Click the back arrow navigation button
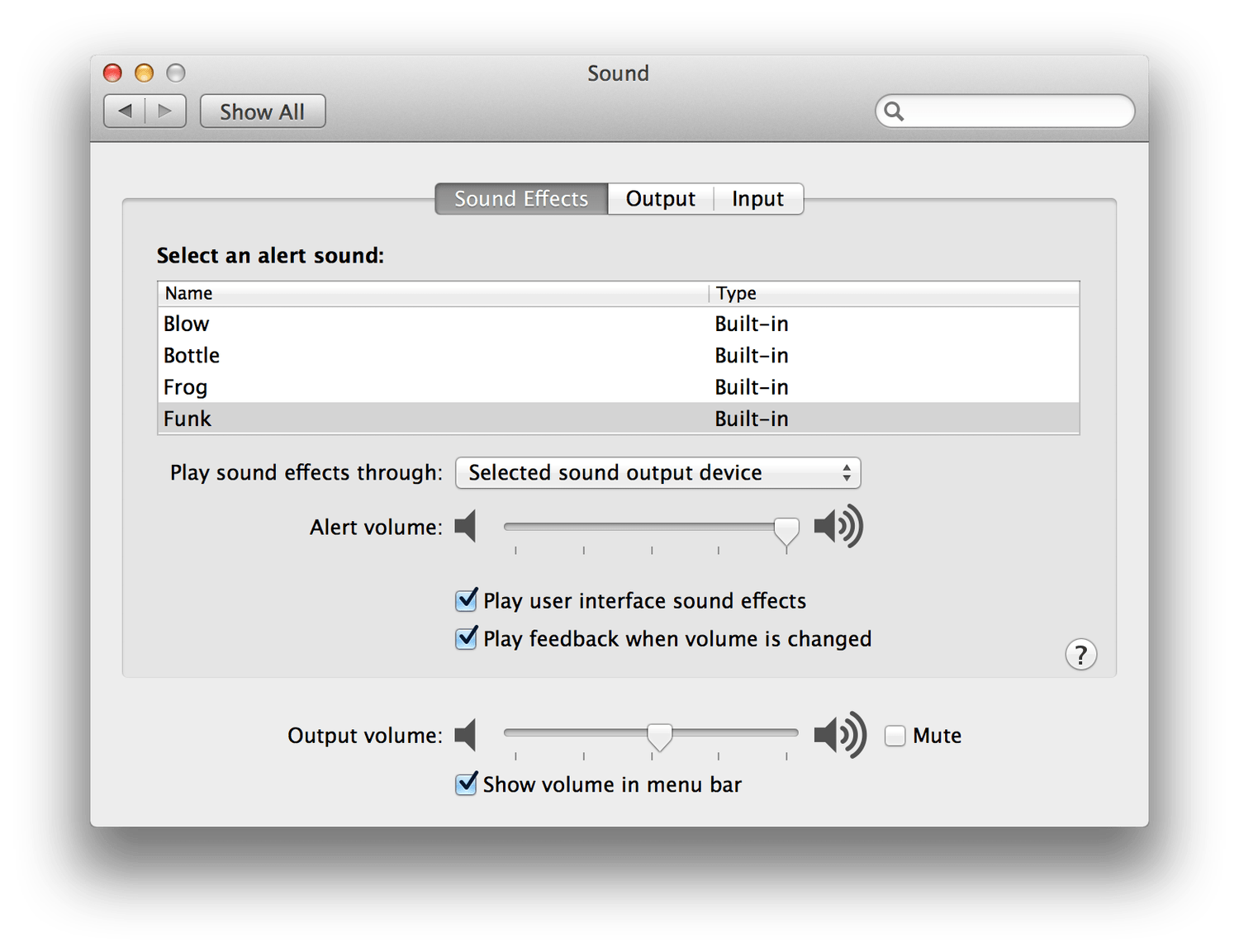 tap(125, 111)
